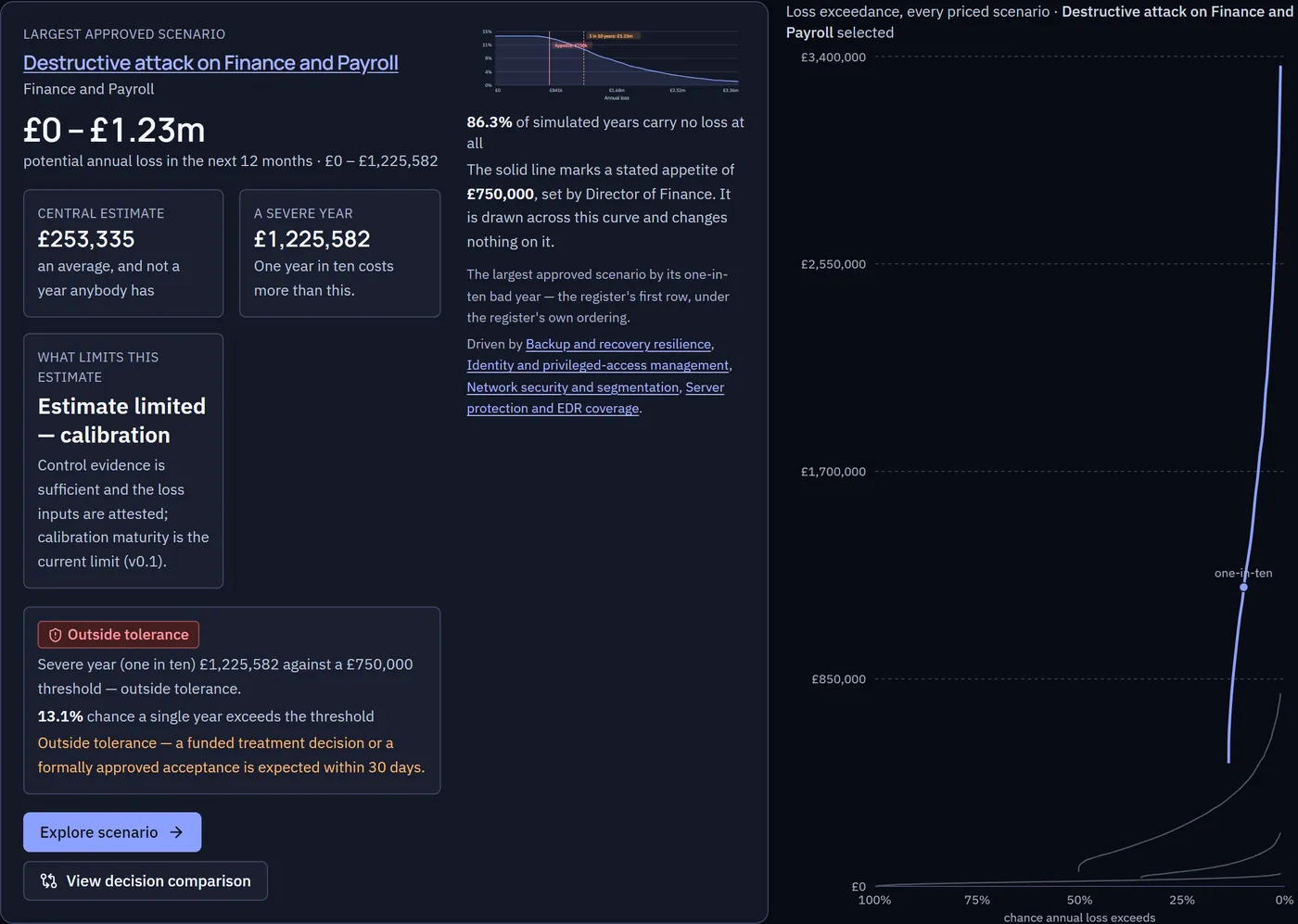Viewport: 1298px width, 924px height.
Task: Click the '£3,400,000' axis label
Action: (834, 57)
